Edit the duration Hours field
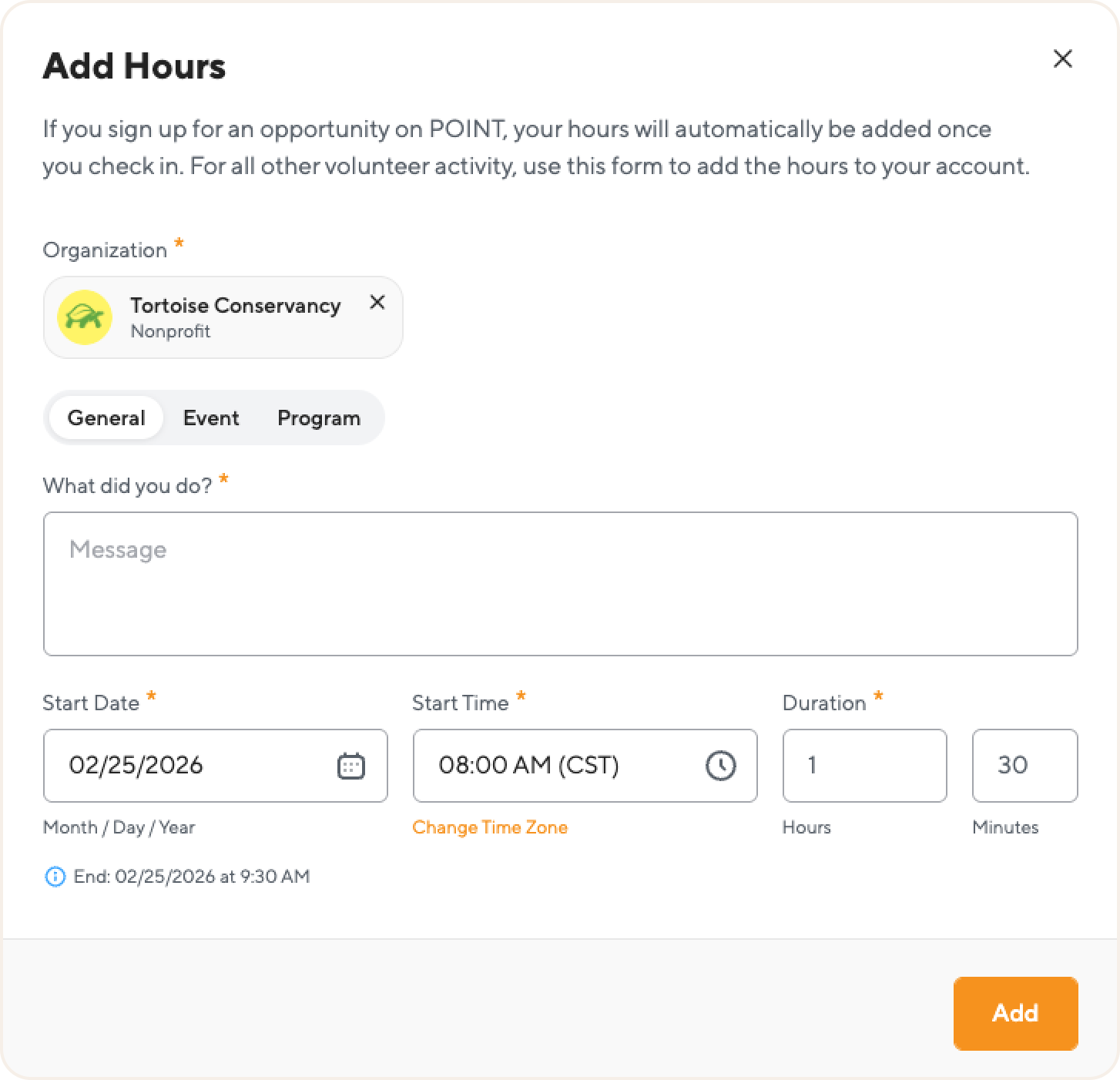Viewport: 1120px width, 1080px height. pyautogui.click(x=864, y=766)
